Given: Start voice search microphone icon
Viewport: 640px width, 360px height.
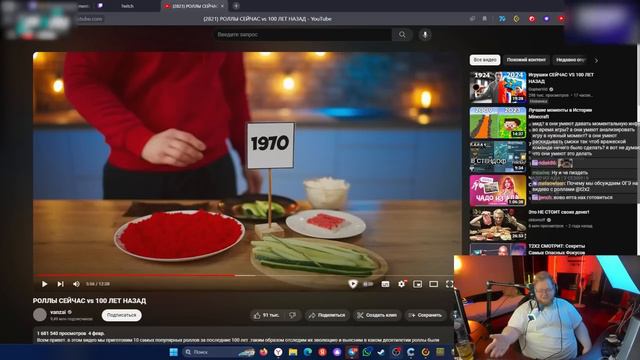Looking at the screenshot, I should point(425,35).
